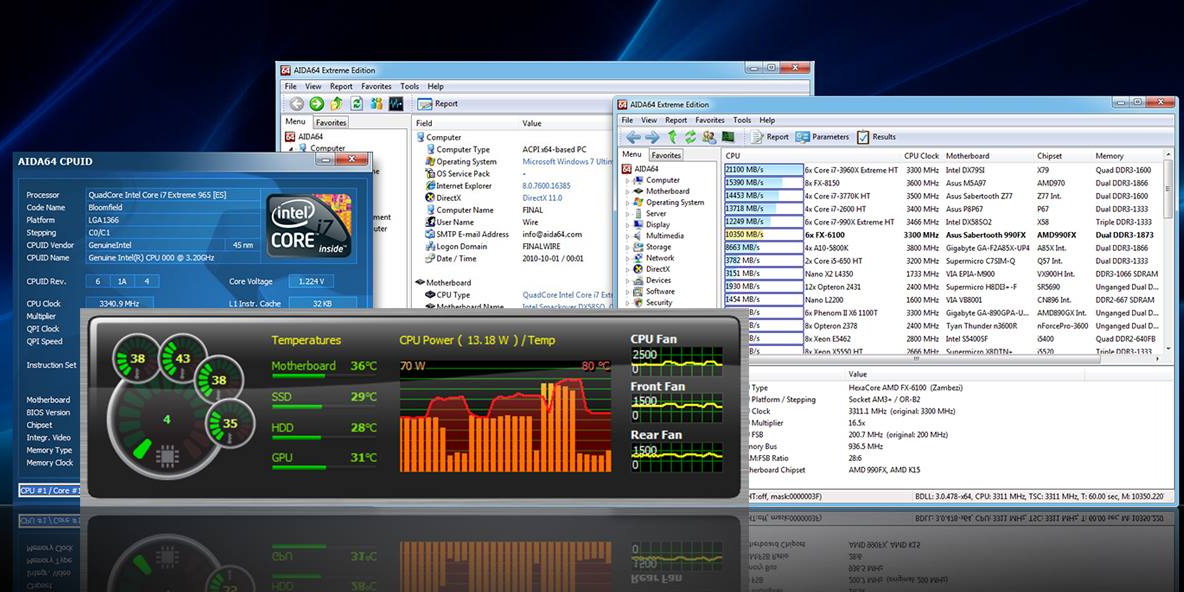
Task: Click the 21100 MB/s result bar
Action: pyautogui.click(x=763, y=170)
